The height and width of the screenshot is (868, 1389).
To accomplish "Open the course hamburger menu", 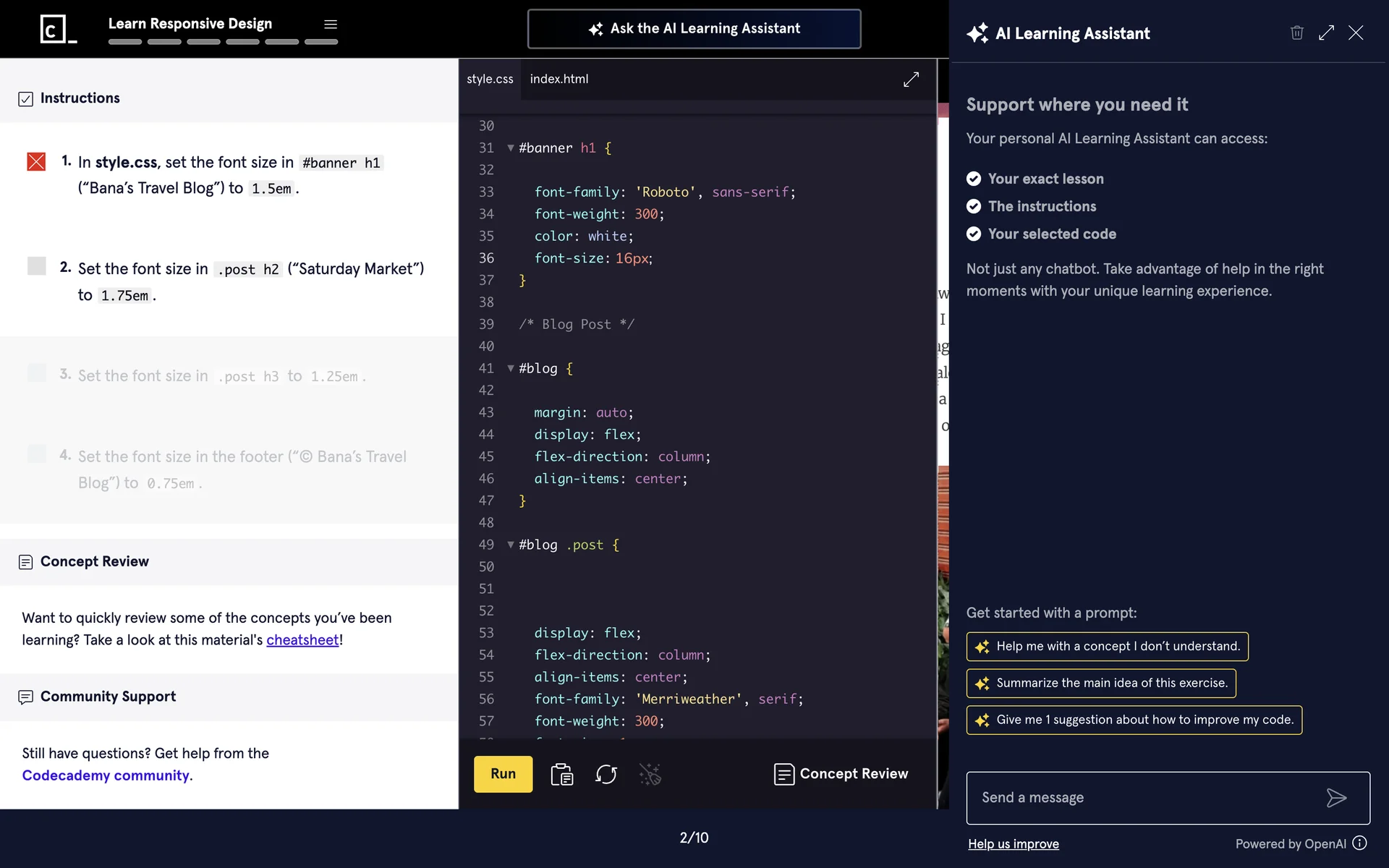I will coord(331,24).
